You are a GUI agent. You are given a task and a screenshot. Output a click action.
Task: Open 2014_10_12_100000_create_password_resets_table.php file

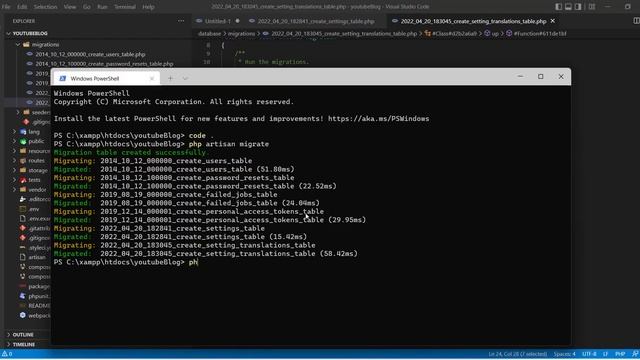tap(104, 64)
